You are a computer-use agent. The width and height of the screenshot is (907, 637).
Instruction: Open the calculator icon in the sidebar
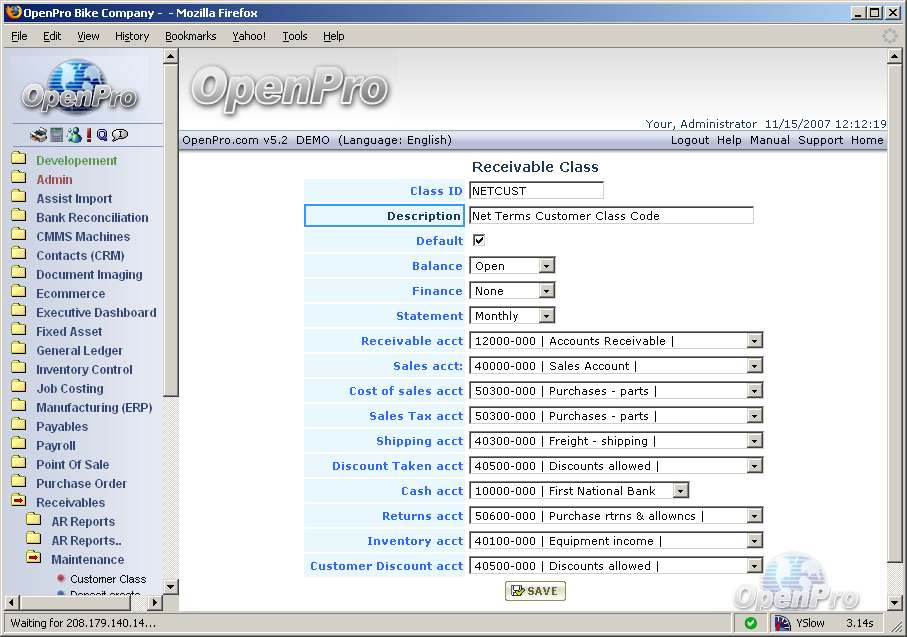(57, 135)
